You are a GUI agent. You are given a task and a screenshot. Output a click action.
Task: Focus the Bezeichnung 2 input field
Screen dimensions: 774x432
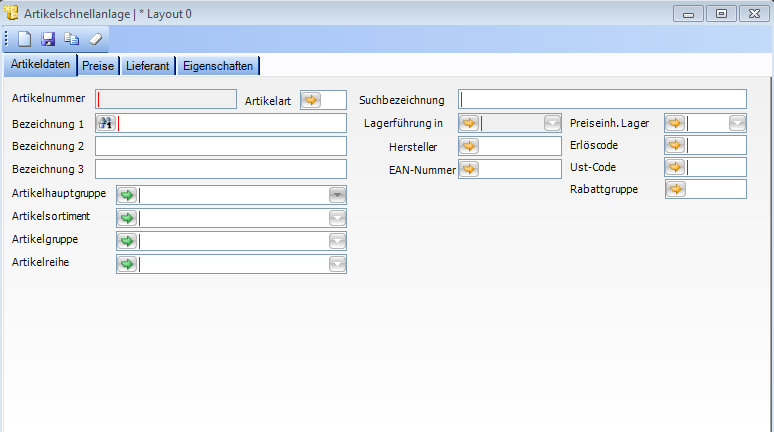[x=221, y=146]
